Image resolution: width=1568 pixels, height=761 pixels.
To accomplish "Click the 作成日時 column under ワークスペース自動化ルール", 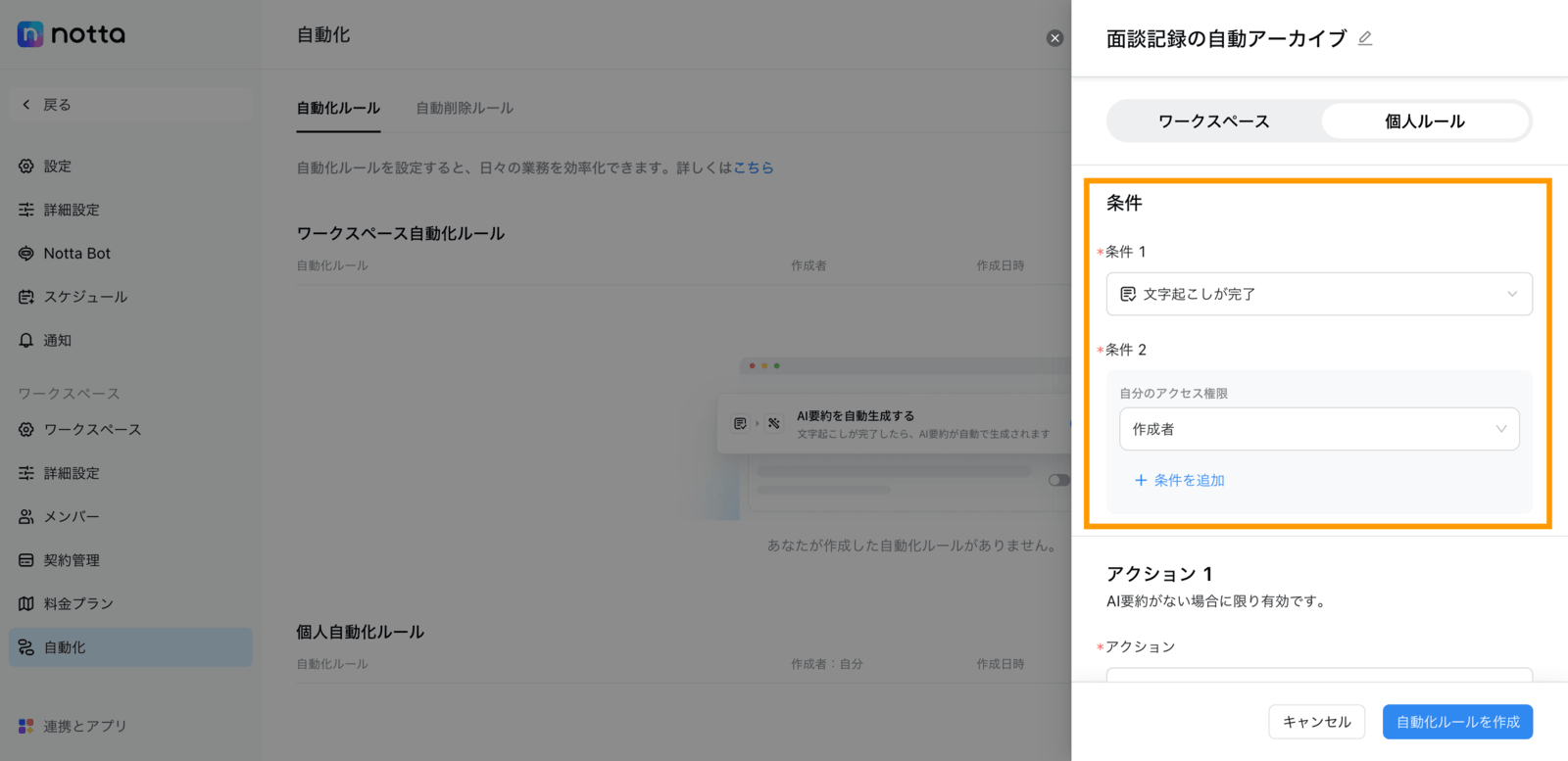I will 1000,265.
